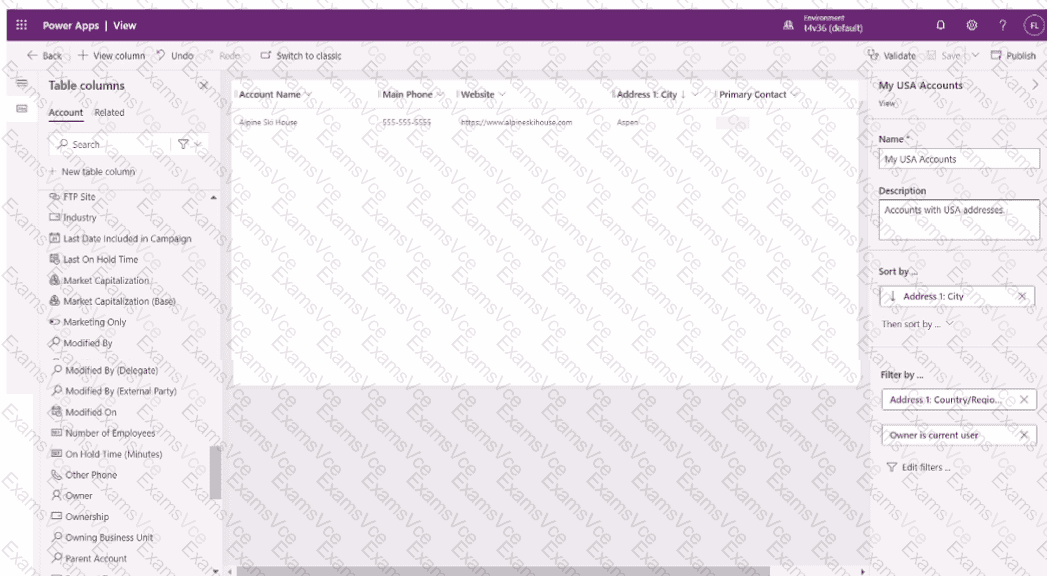Screen dimensions: 1047x576
Task: Open the app launcher waffle icon
Action: 22,25
